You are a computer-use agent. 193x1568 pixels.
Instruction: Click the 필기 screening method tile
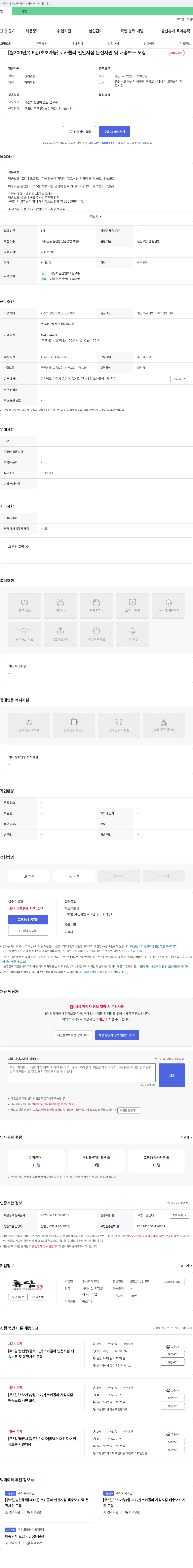pyautogui.click(x=119, y=876)
